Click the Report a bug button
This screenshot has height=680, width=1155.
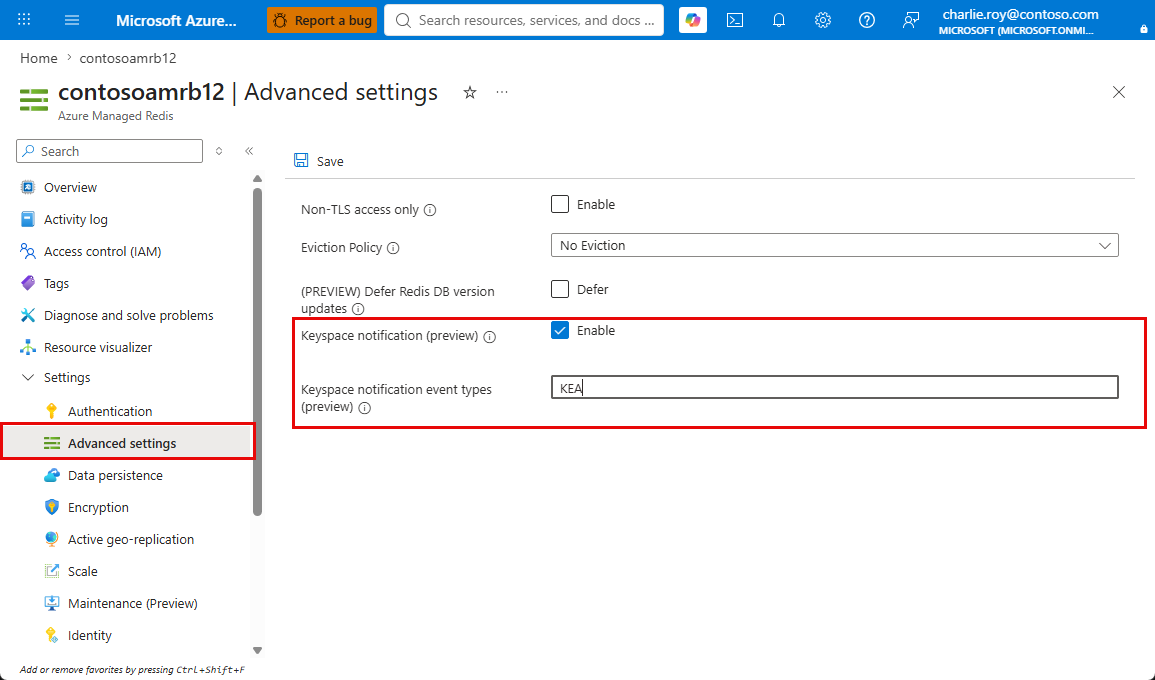pos(322,20)
